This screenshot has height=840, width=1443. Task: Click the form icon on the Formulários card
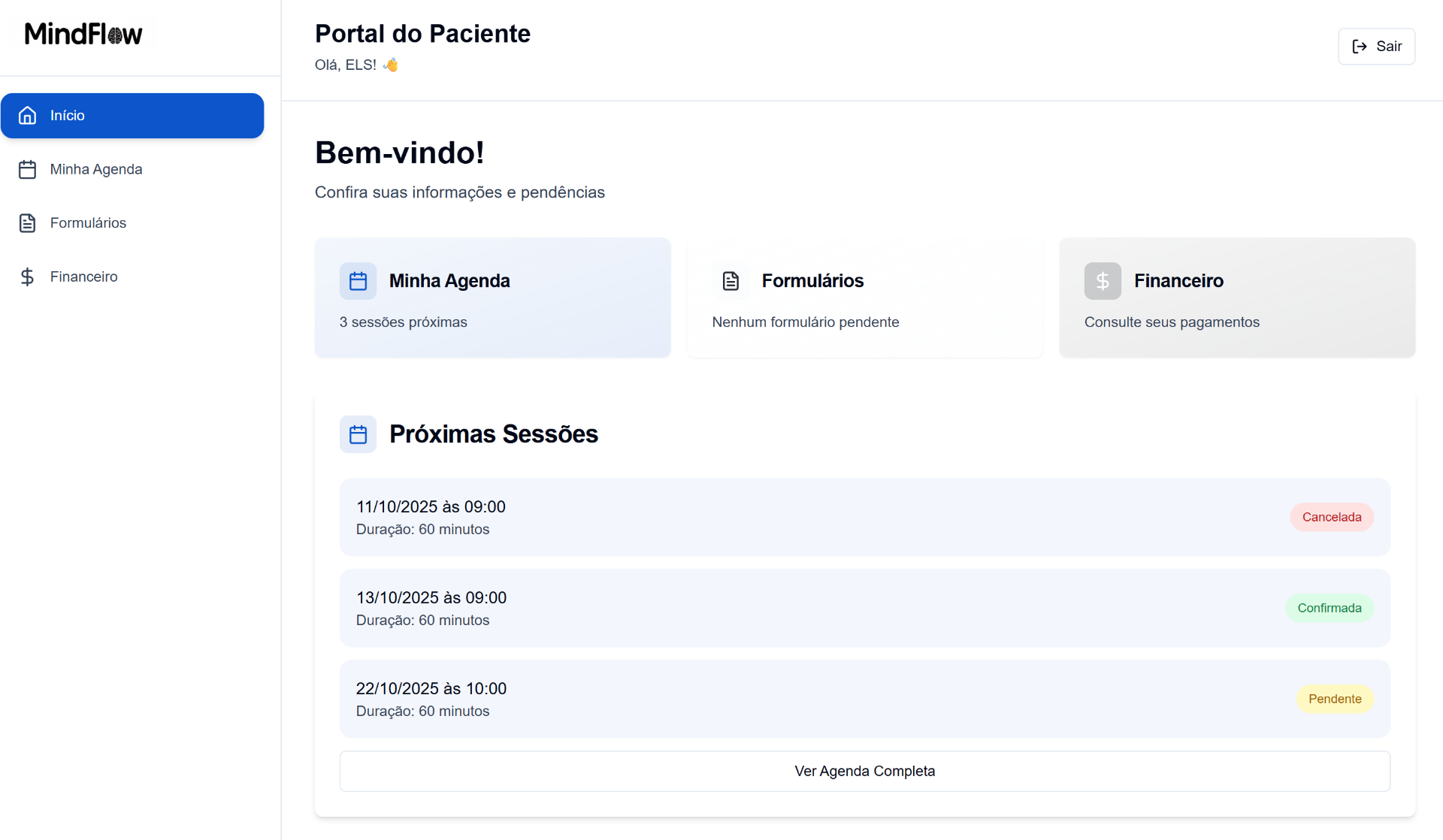(x=731, y=280)
